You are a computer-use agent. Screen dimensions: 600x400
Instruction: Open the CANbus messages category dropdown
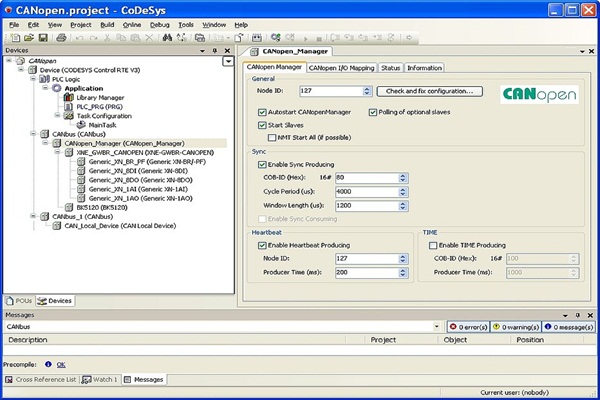439,326
